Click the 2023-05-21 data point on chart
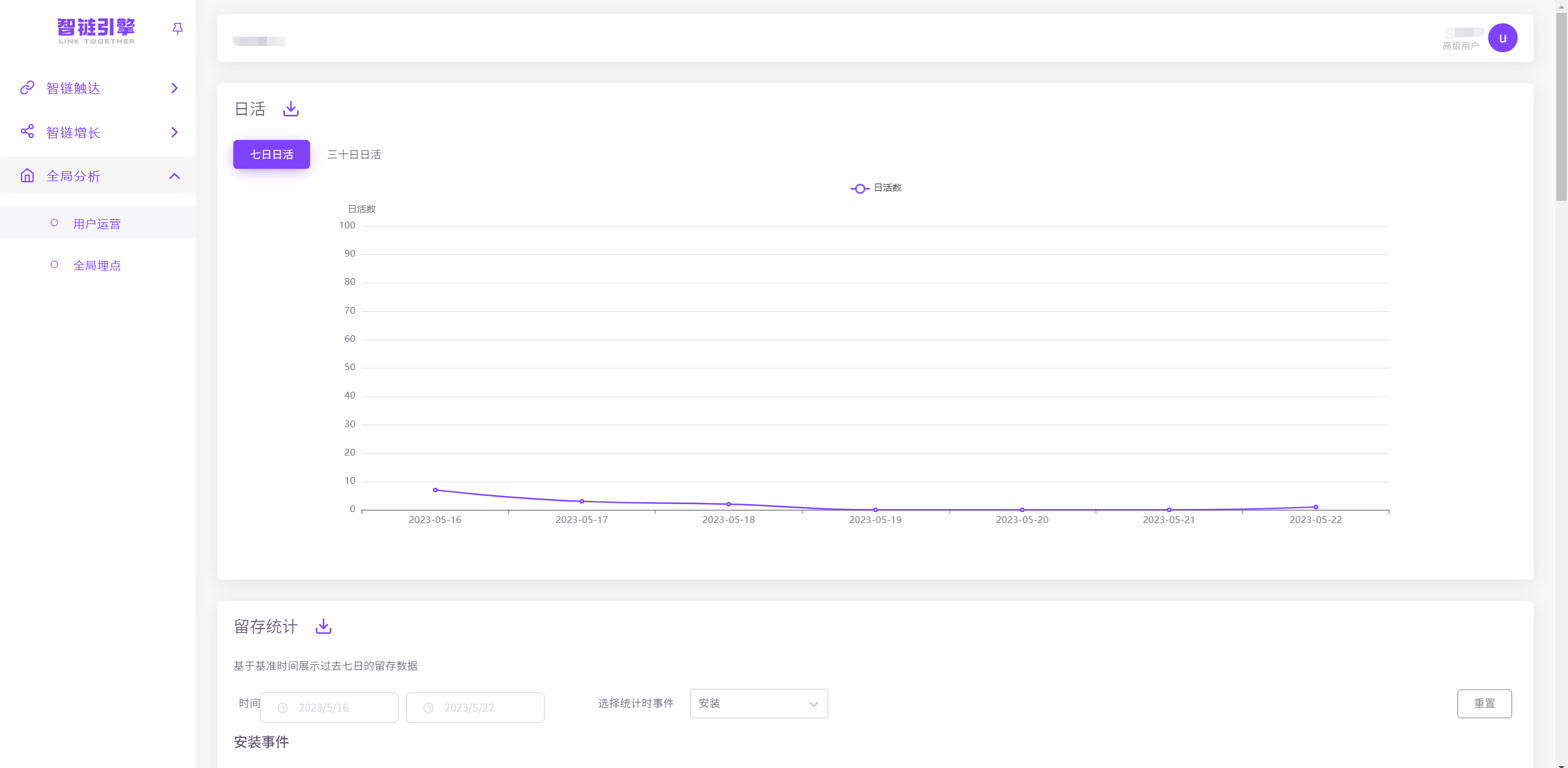Image resolution: width=1568 pixels, height=768 pixels. (x=1169, y=510)
